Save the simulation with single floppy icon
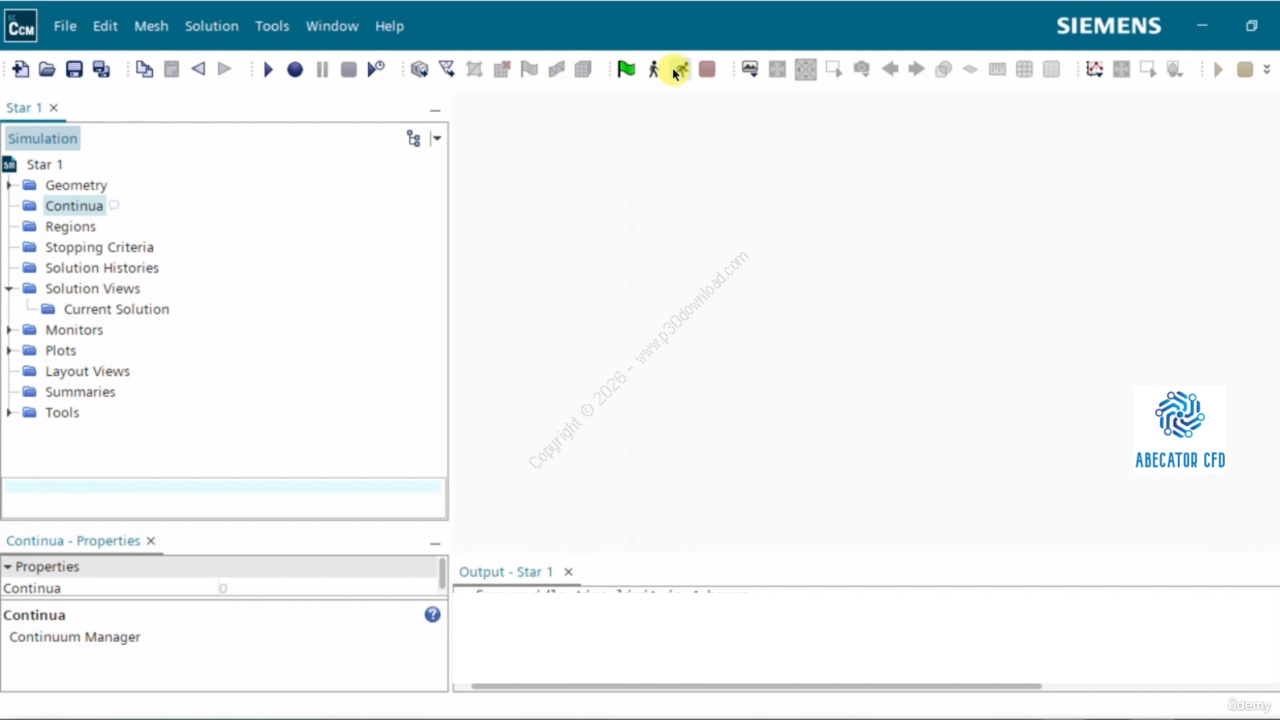This screenshot has width=1280, height=720. (x=74, y=69)
